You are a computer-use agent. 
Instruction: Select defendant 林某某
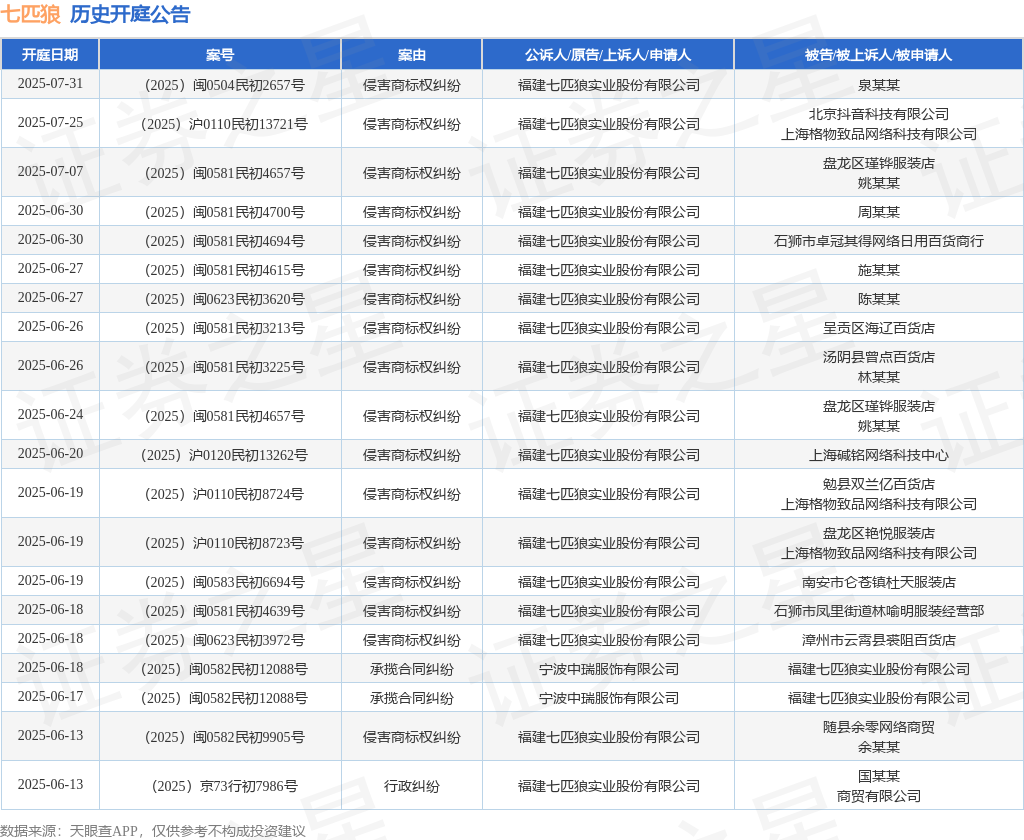pyautogui.click(x=878, y=378)
